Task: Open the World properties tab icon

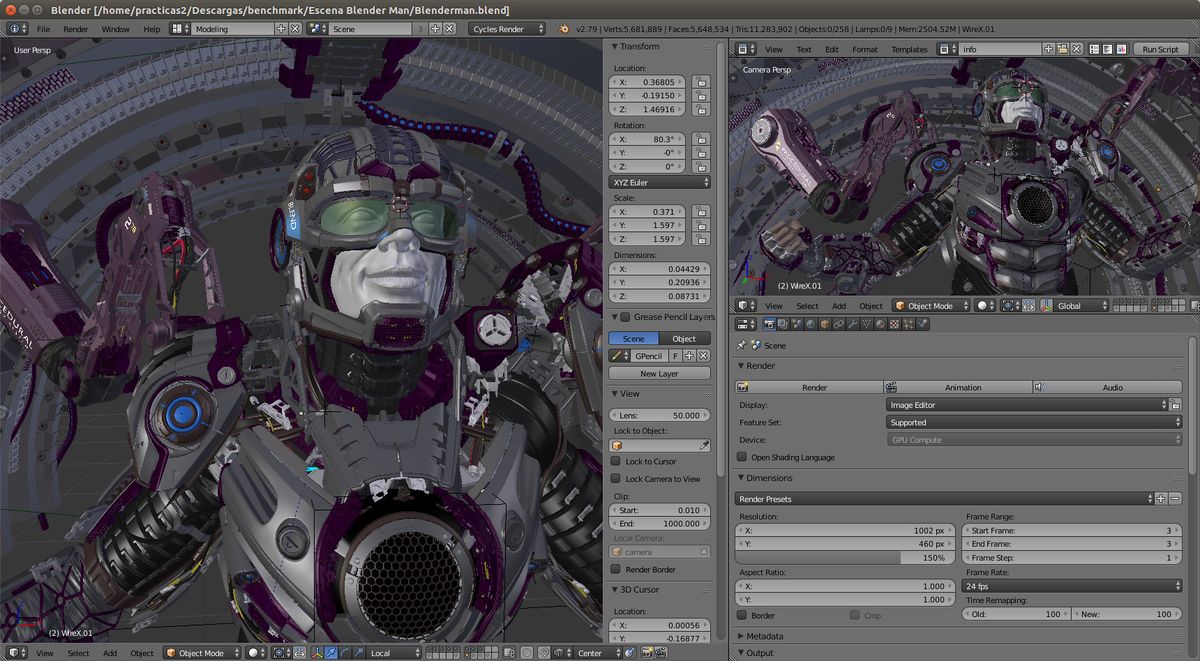Action: (x=812, y=324)
